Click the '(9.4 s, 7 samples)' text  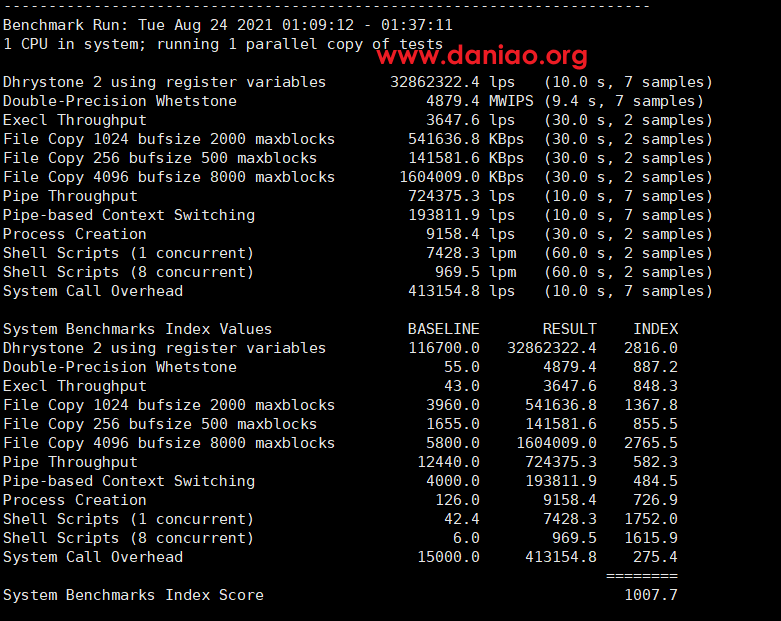[624, 101]
